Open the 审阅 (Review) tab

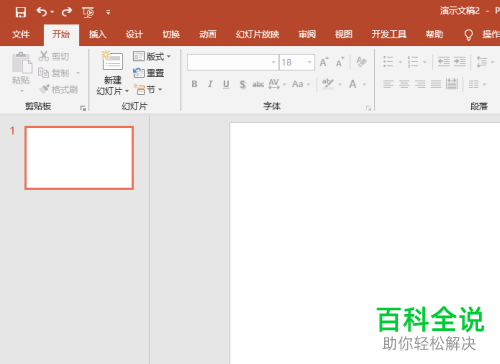[307, 34]
